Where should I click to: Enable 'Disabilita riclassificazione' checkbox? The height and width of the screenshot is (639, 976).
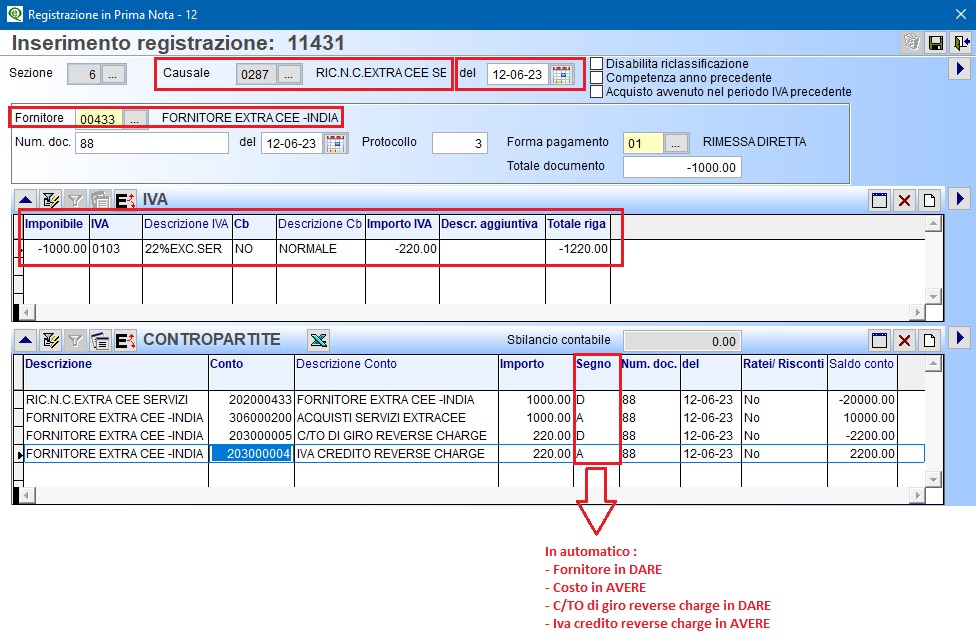click(596, 63)
